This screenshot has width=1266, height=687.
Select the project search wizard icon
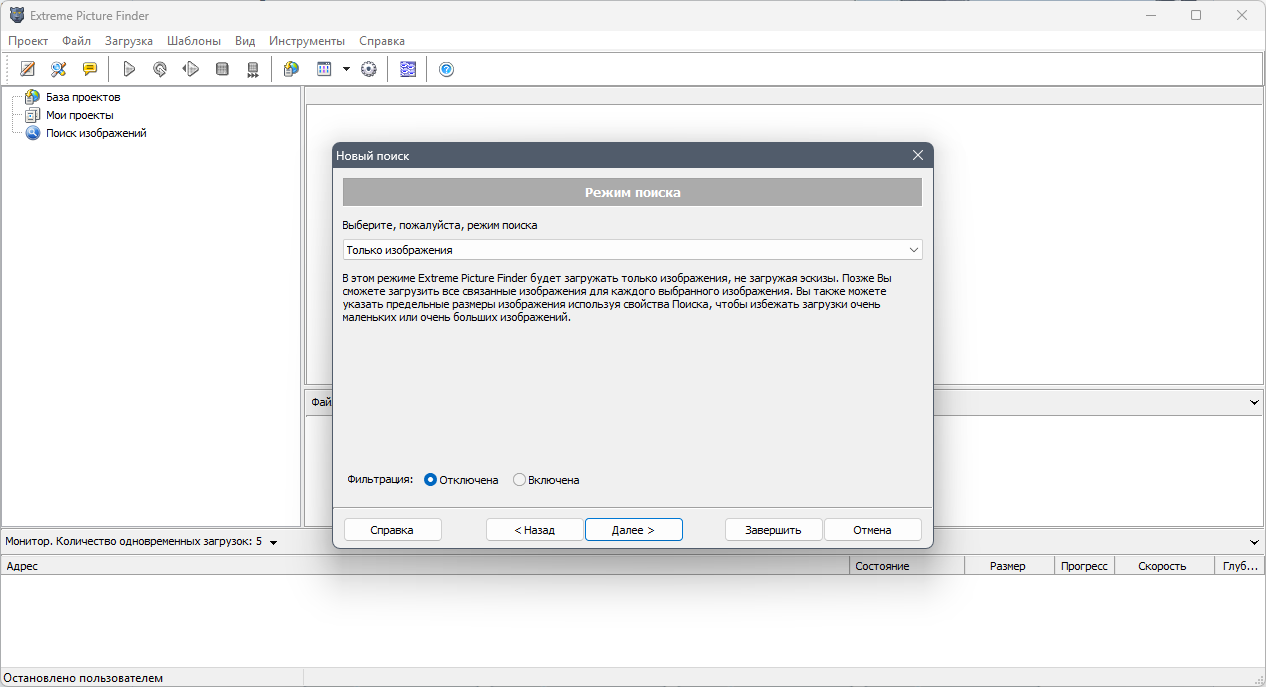[x=58, y=68]
